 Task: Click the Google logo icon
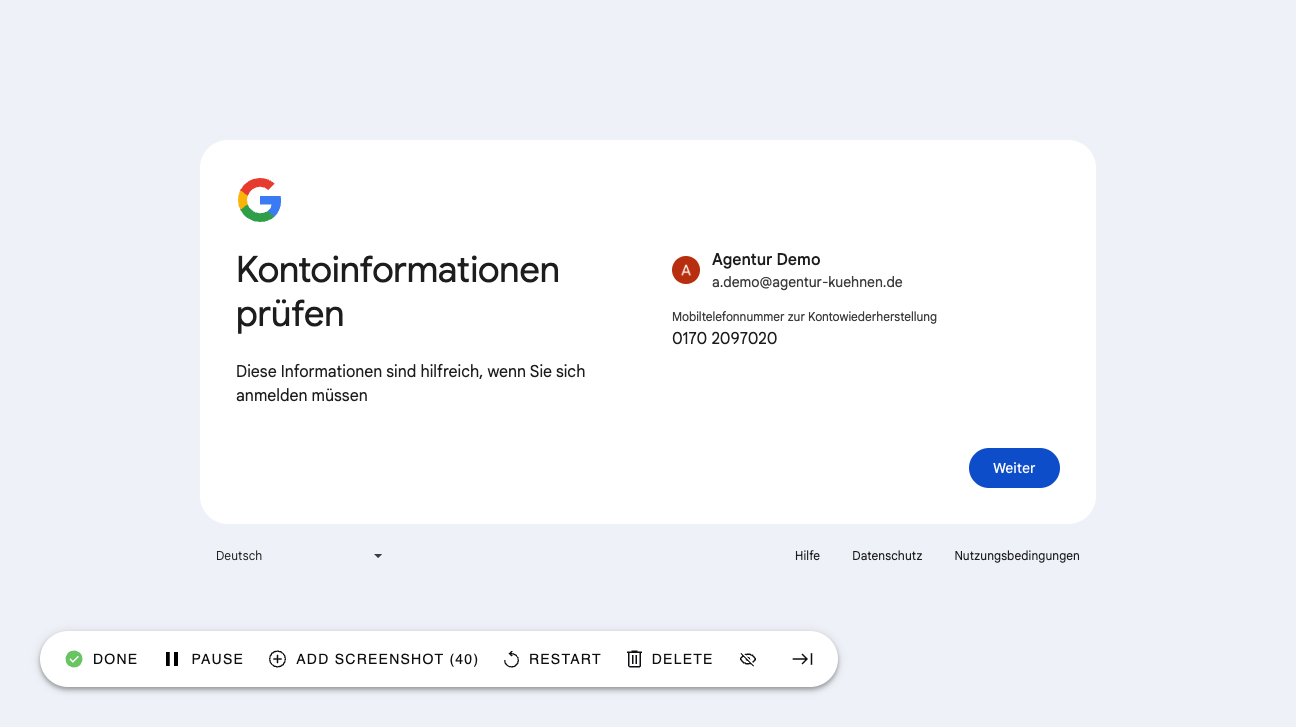(x=260, y=200)
